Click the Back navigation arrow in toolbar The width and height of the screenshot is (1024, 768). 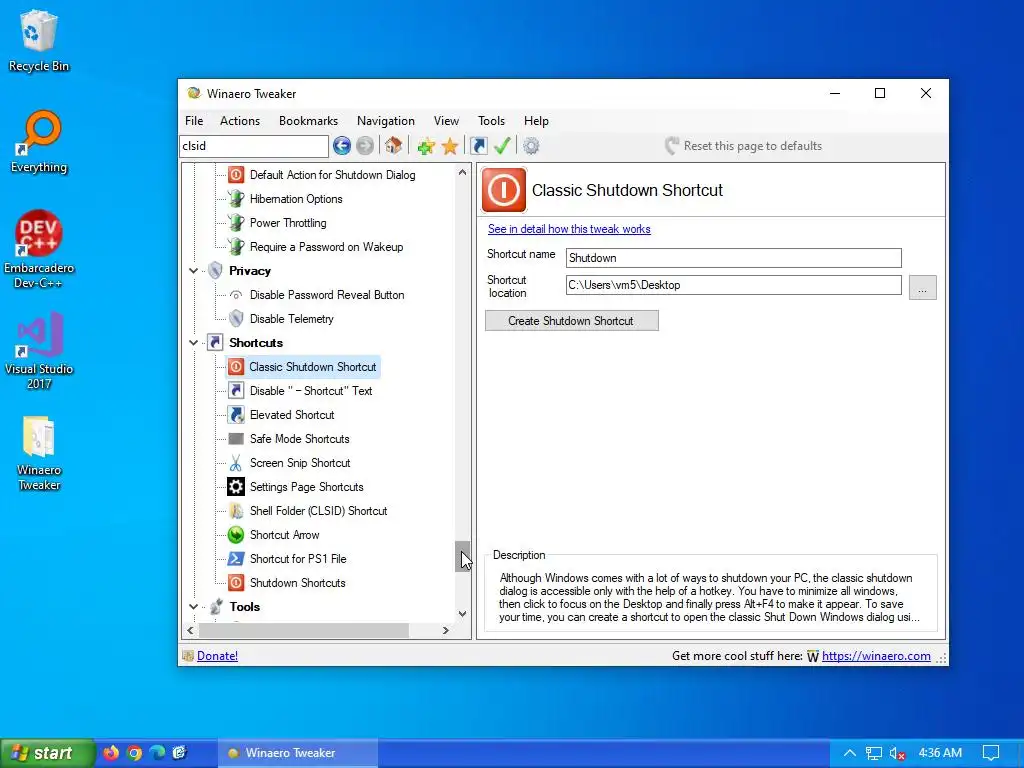342,146
